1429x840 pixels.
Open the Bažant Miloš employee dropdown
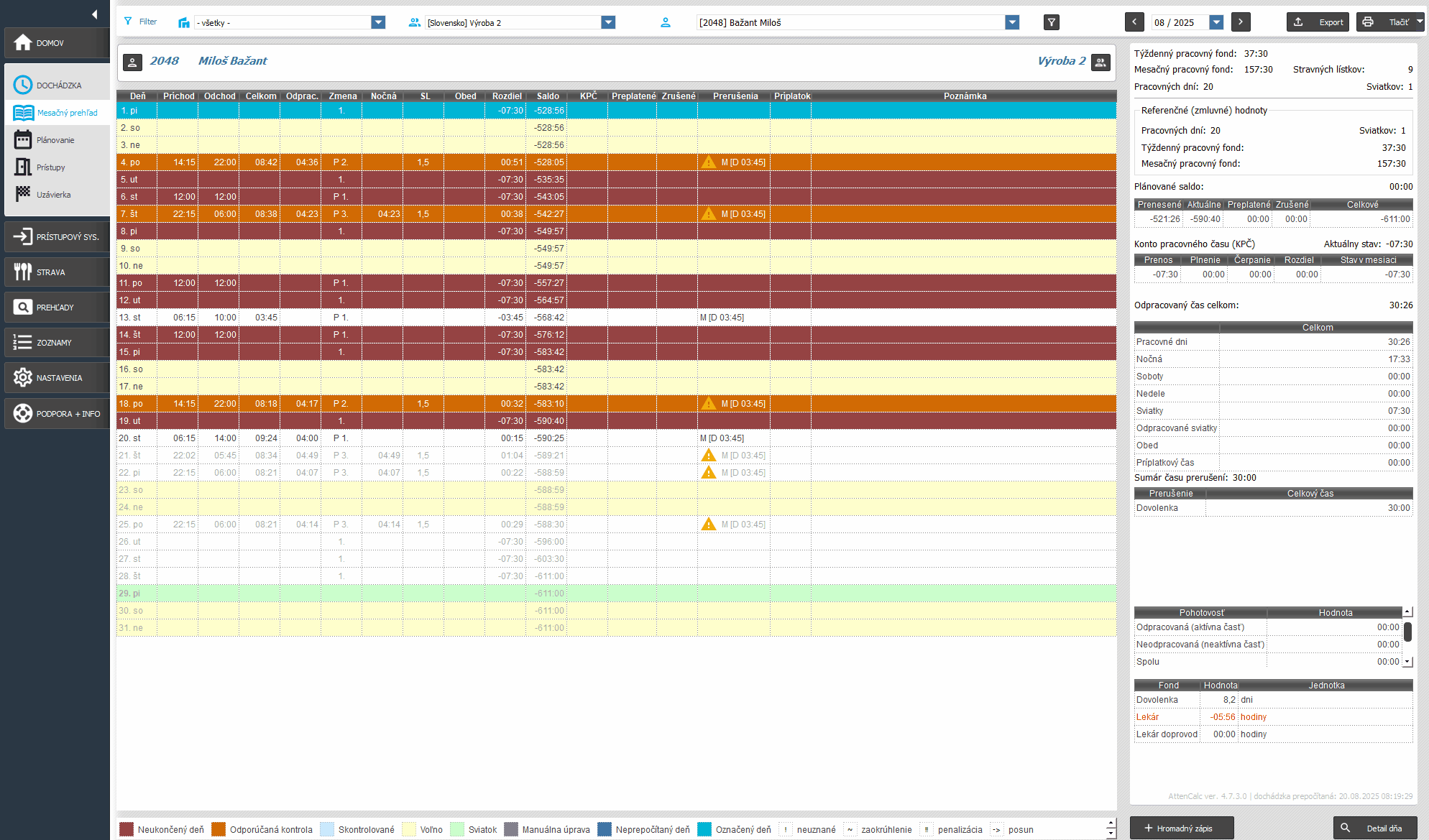pos(1012,22)
